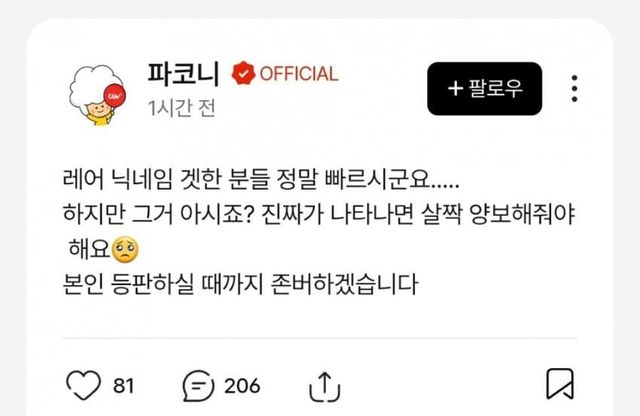Tap the 해요 text before emoji
640x416 pixels.
click(x=89, y=249)
